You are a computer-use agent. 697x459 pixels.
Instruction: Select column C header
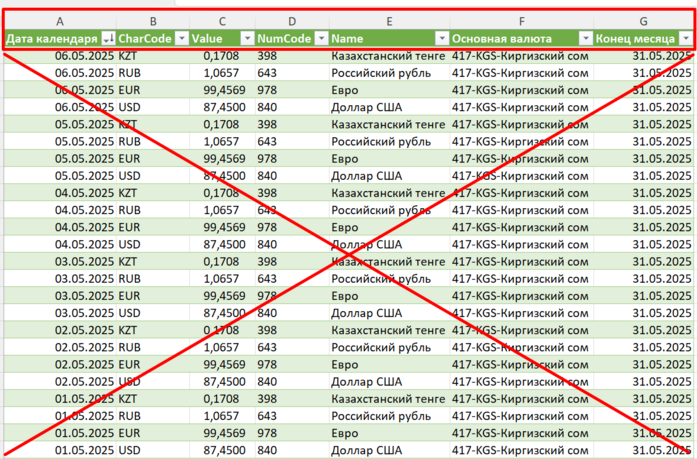[222, 21]
